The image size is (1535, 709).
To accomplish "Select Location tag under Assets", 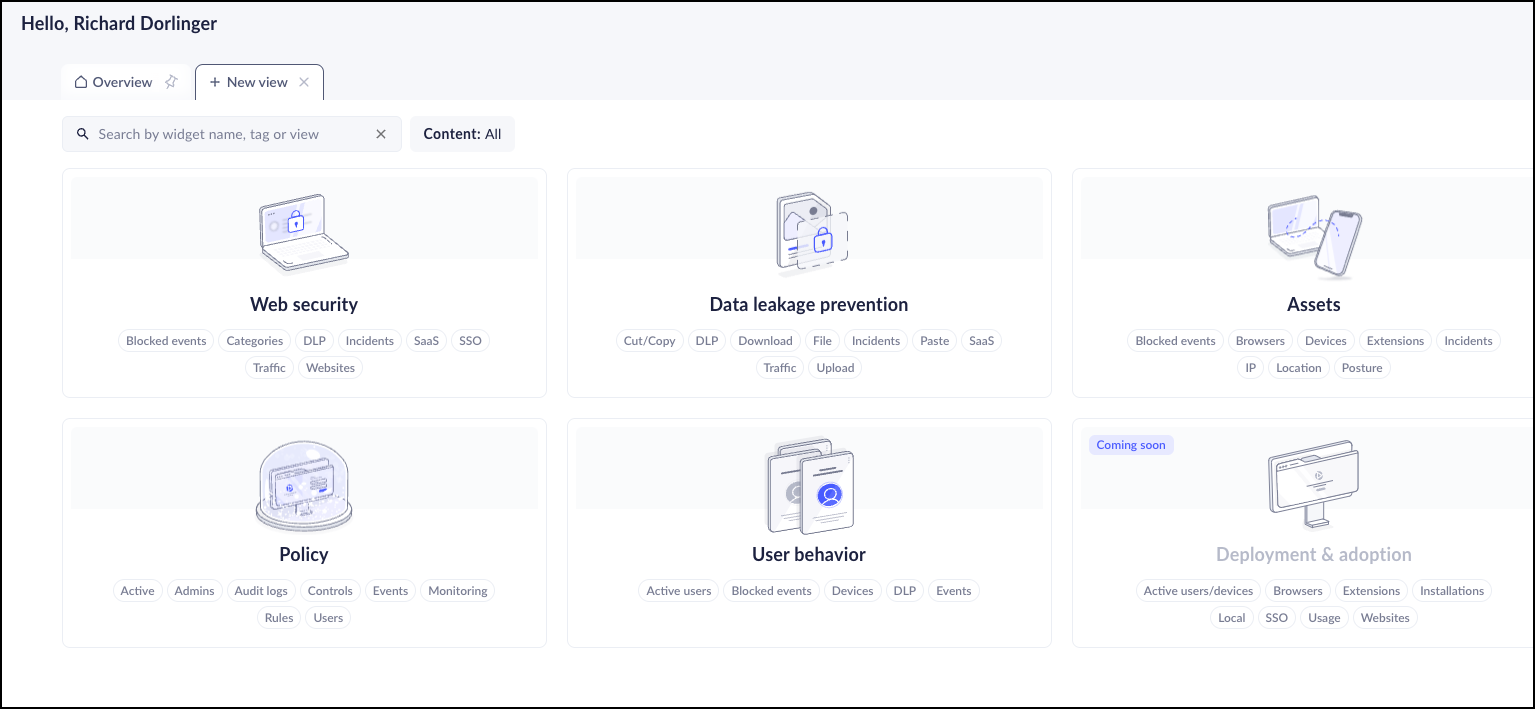I will click(x=1299, y=368).
